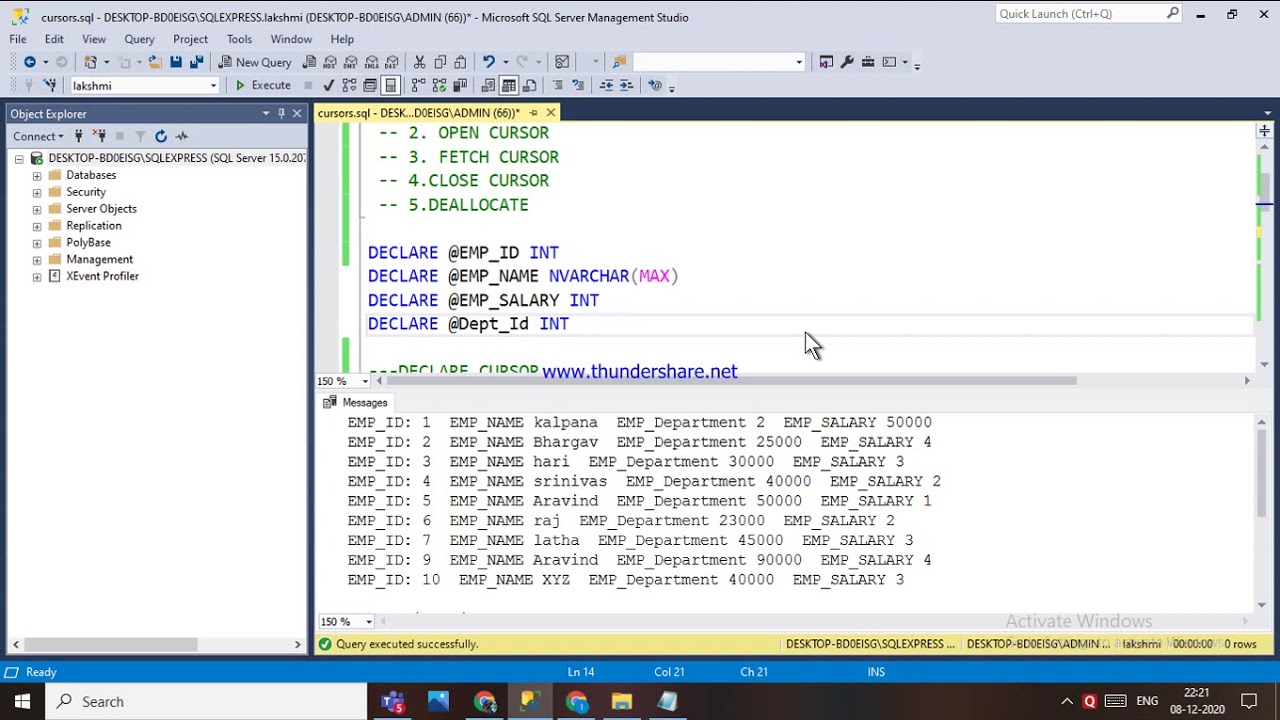Click the DAX query icon
This screenshot has width=1280, height=720.
(392, 62)
